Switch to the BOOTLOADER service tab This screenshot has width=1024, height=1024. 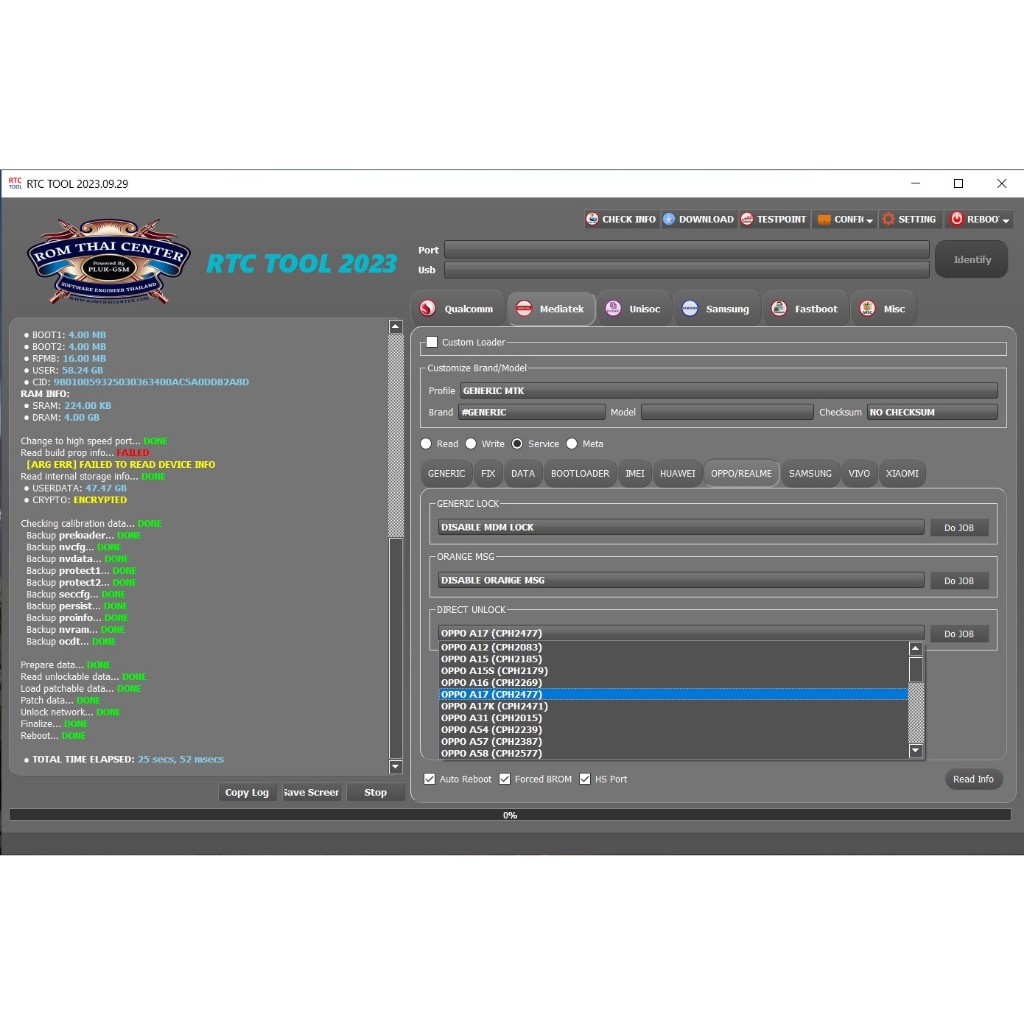[580, 473]
